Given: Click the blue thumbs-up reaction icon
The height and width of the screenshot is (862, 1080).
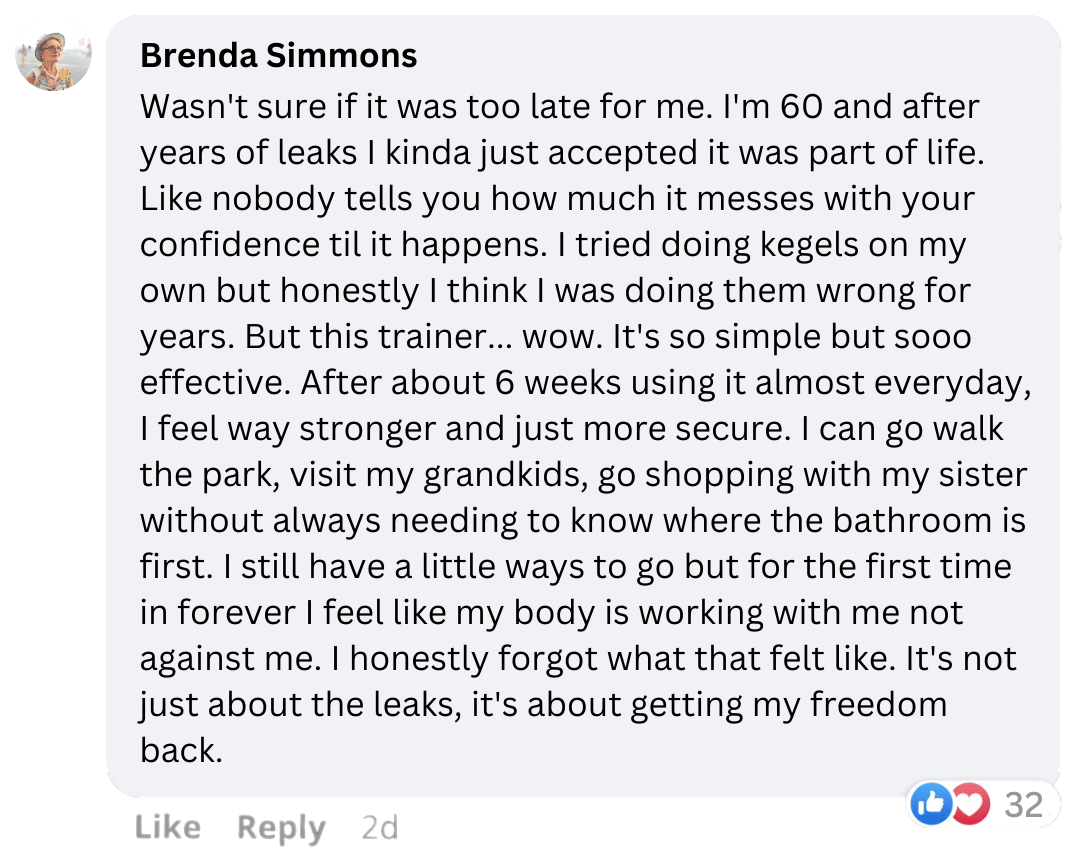Looking at the screenshot, I should [932, 805].
